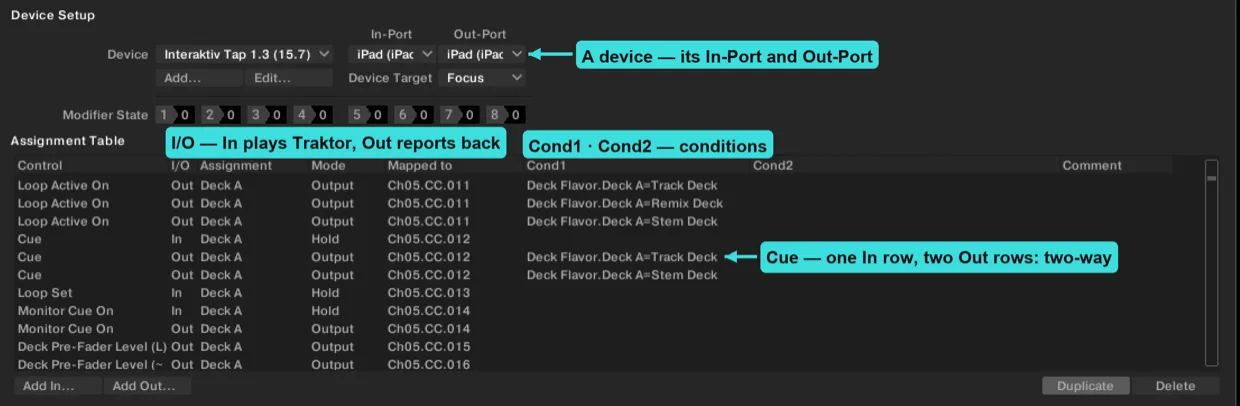The image size is (1240, 406).
Task: Click Ch05.CC.013 in Mapped to column
Action: click(x=429, y=293)
